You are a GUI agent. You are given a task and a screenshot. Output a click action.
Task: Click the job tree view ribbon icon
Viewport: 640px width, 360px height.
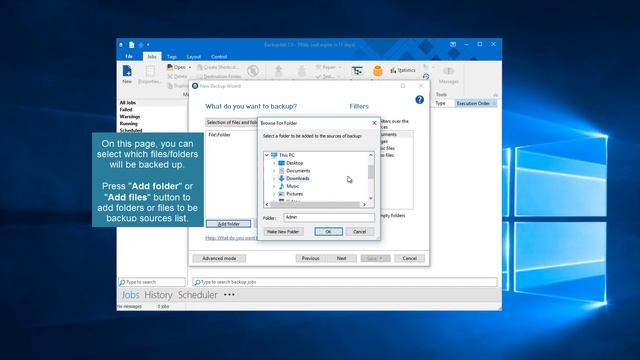(x=357, y=71)
